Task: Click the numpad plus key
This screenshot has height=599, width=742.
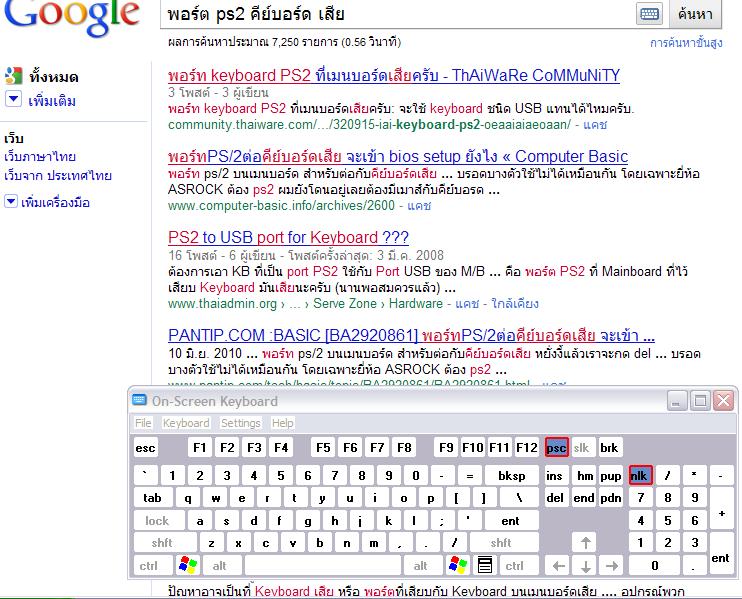Action: (721, 509)
